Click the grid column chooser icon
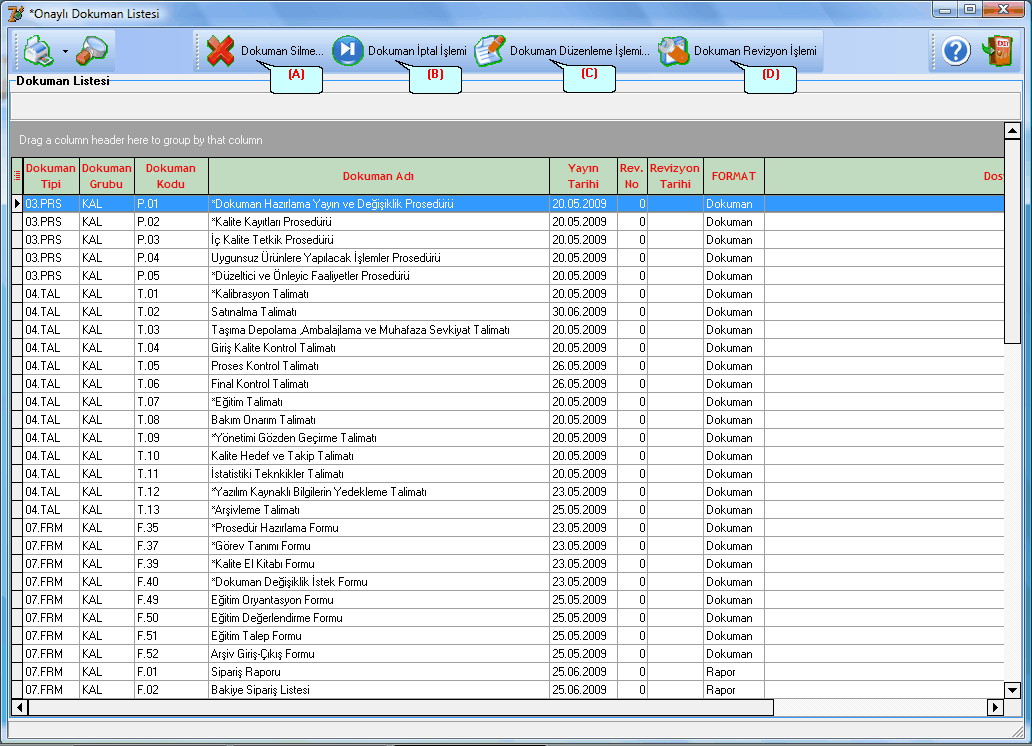1032x746 pixels. [x=17, y=176]
